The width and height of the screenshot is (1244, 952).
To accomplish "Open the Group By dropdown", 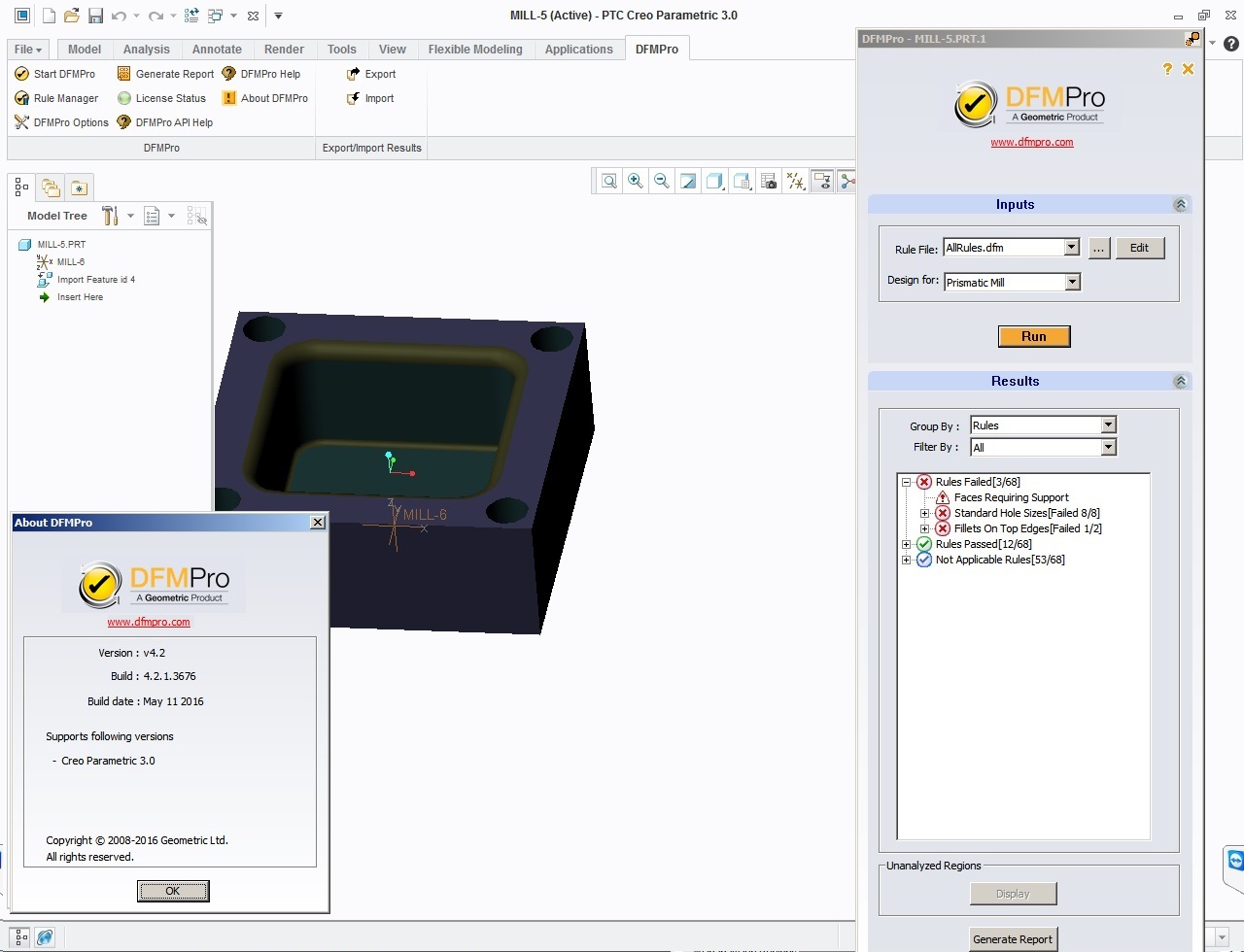I will click(x=1108, y=425).
